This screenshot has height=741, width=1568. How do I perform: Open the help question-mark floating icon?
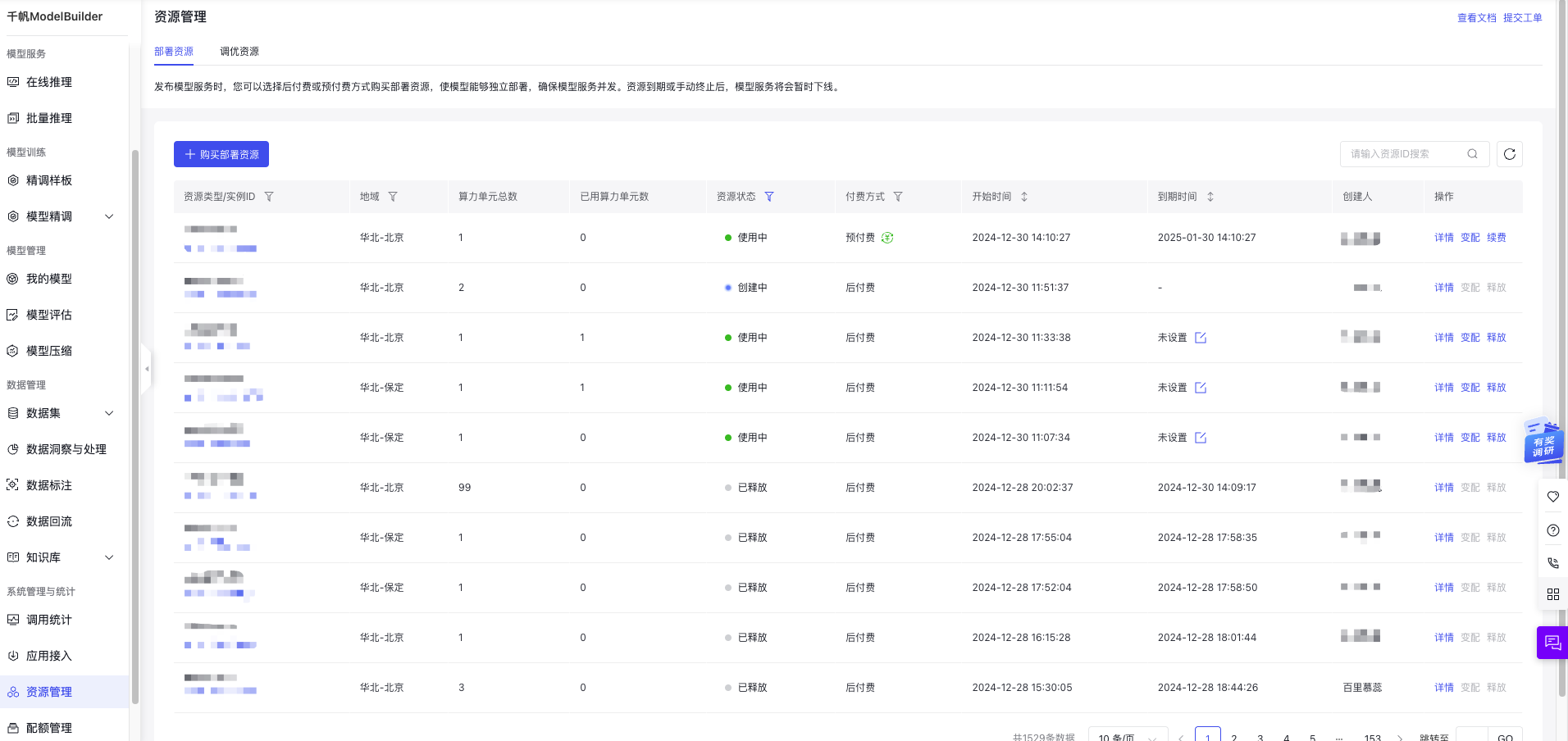pyautogui.click(x=1553, y=530)
